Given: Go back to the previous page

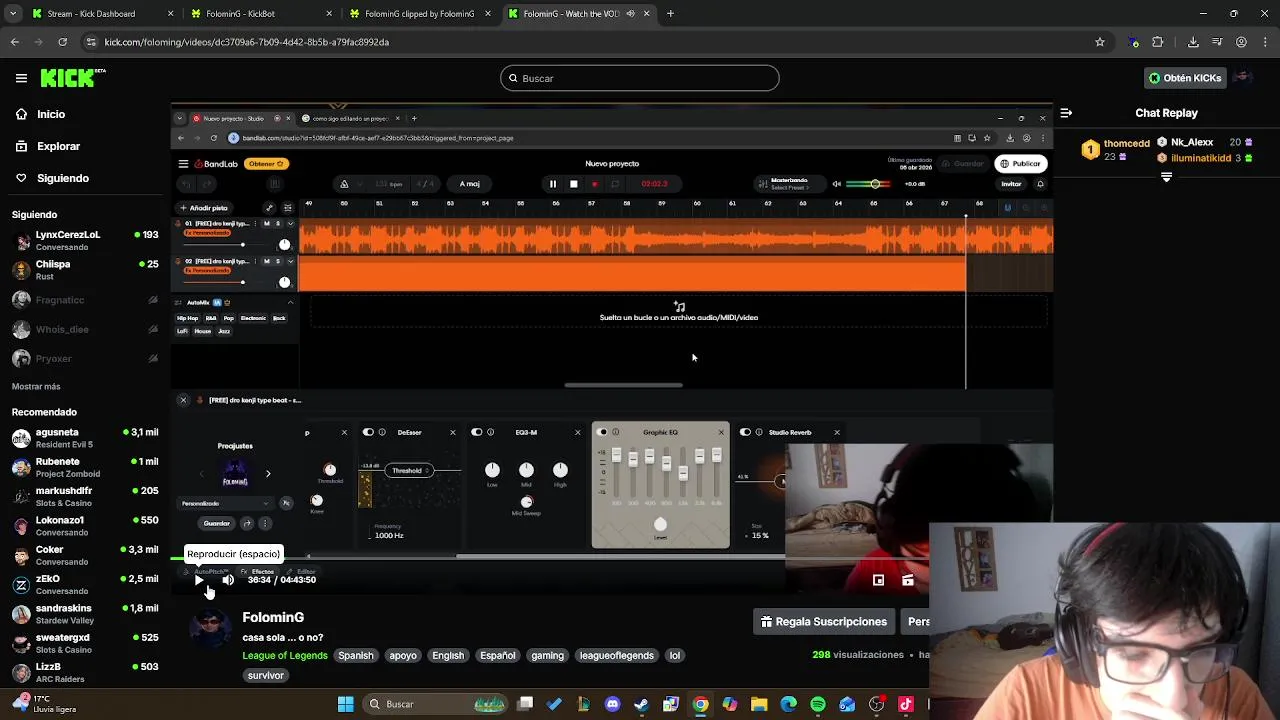Looking at the screenshot, I should (x=14, y=42).
